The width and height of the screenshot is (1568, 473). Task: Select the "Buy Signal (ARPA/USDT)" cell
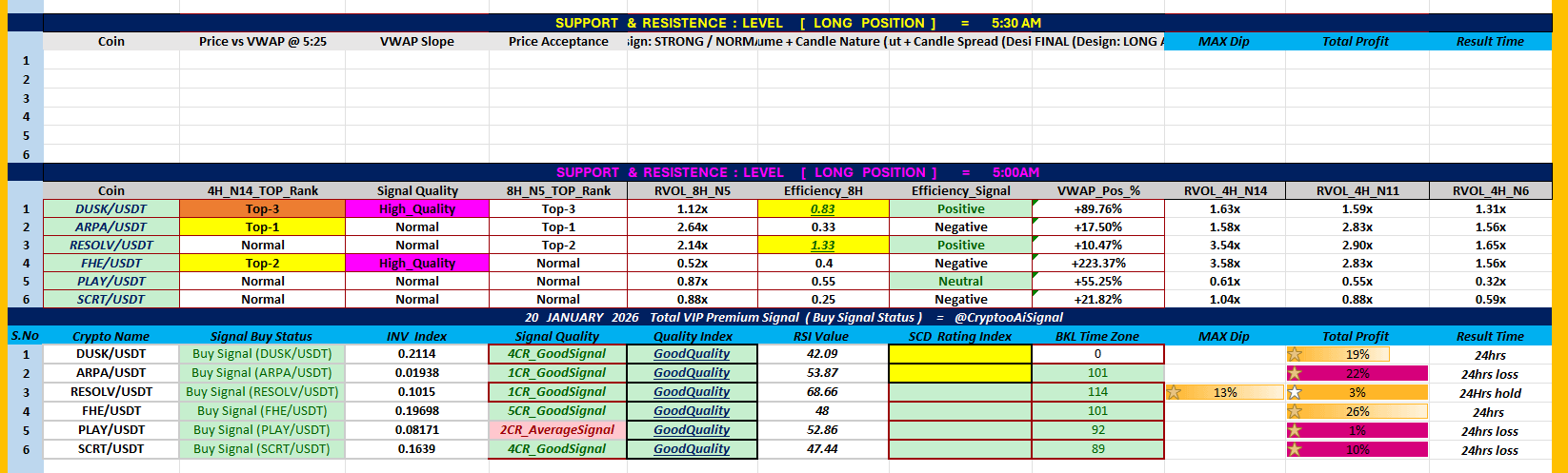pos(262,373)
